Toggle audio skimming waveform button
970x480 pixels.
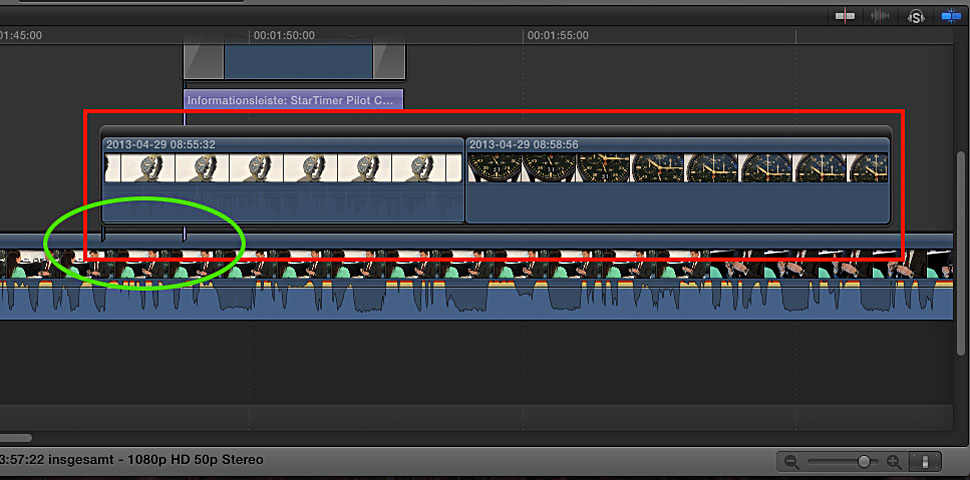coord(881,16)
